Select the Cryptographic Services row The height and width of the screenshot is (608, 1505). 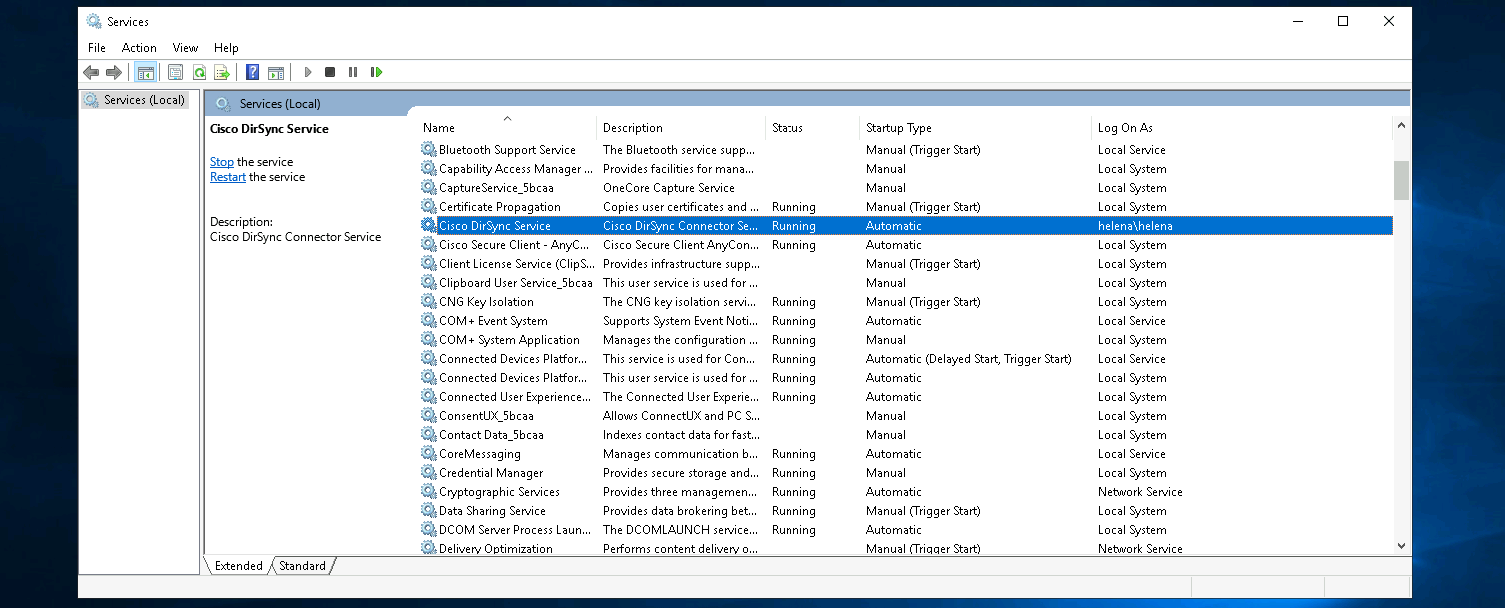pos(499,492)
